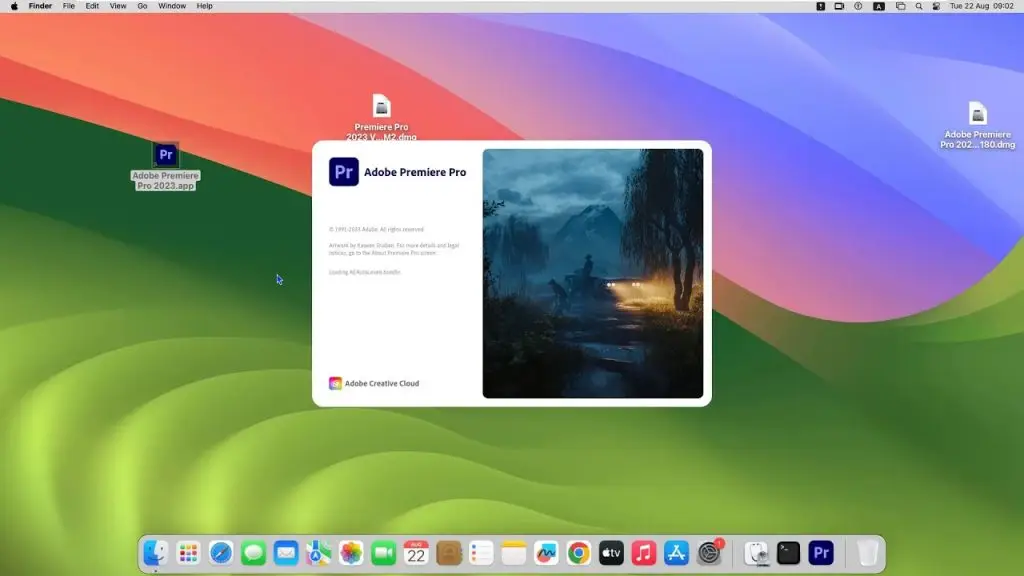
Task: Open the View menu
Action: click(x=118, y=6)
